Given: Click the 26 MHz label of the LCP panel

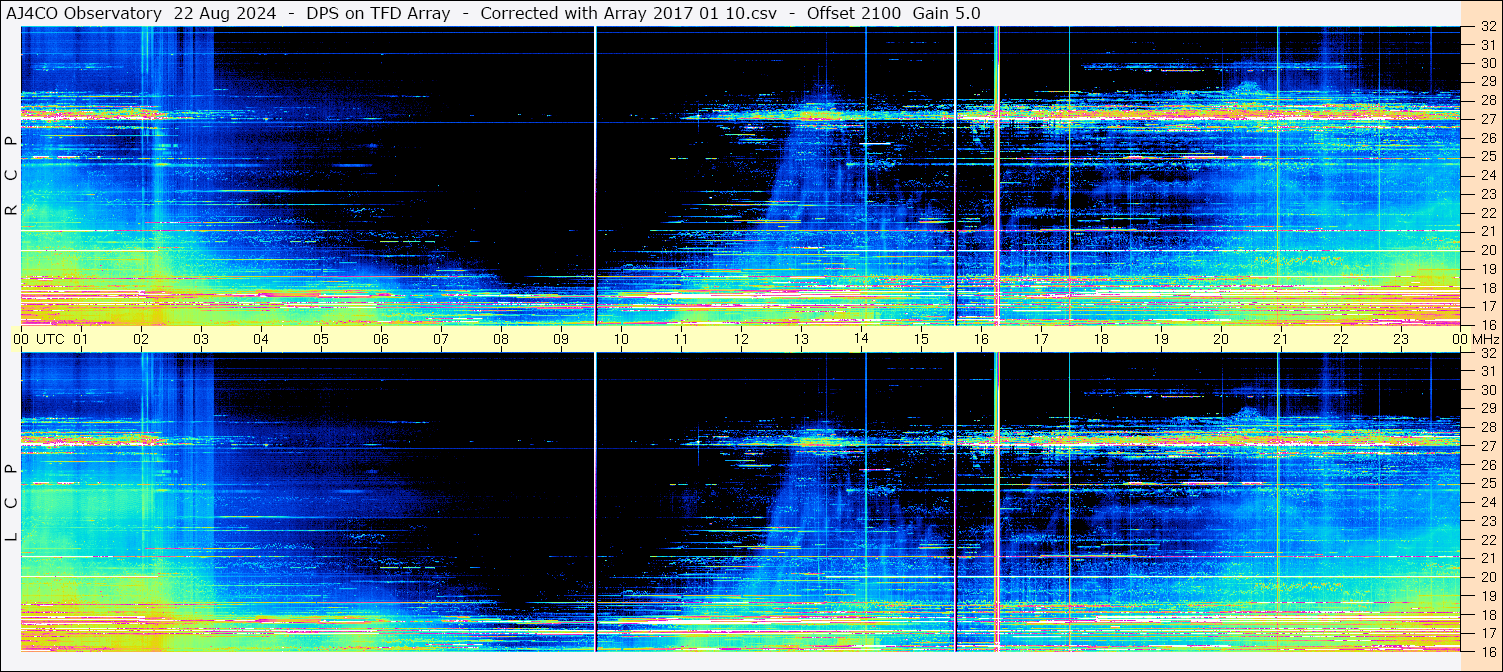Looking at the screenshot, I should pos(1487,465).
